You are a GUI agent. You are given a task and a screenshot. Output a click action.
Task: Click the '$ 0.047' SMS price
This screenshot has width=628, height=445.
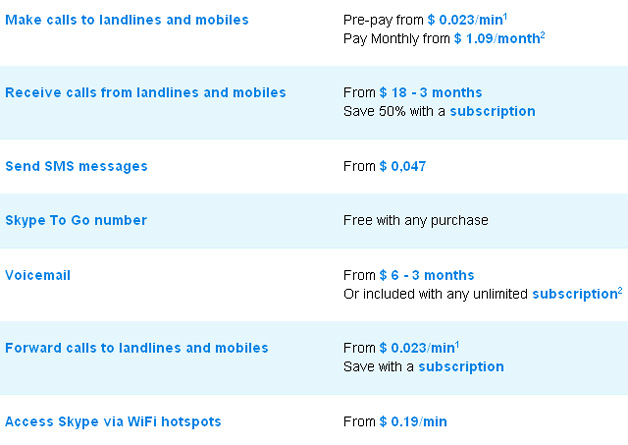point(402,166)
